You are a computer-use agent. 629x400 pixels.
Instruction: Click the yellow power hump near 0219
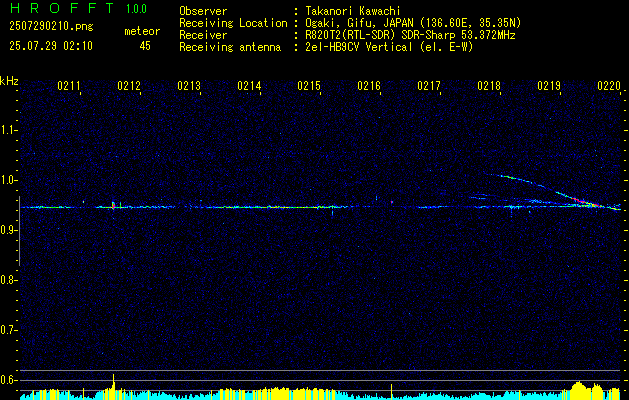pos(578,390)
